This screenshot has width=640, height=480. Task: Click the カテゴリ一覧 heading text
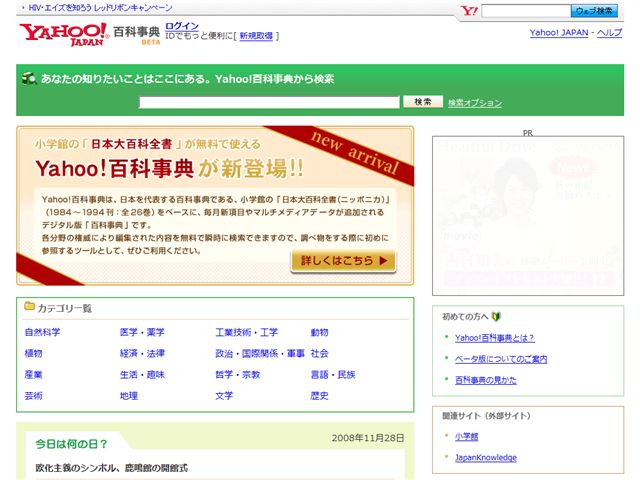click(64, 308)
